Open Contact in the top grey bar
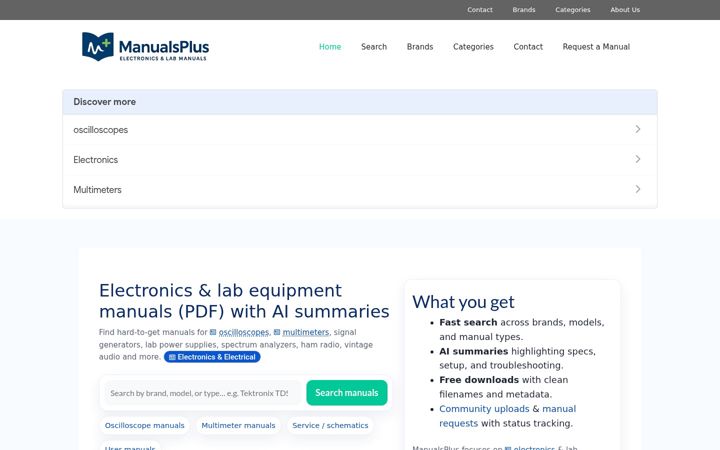The width and height of the screenshot is (720, 450). (x=480, y=10)
